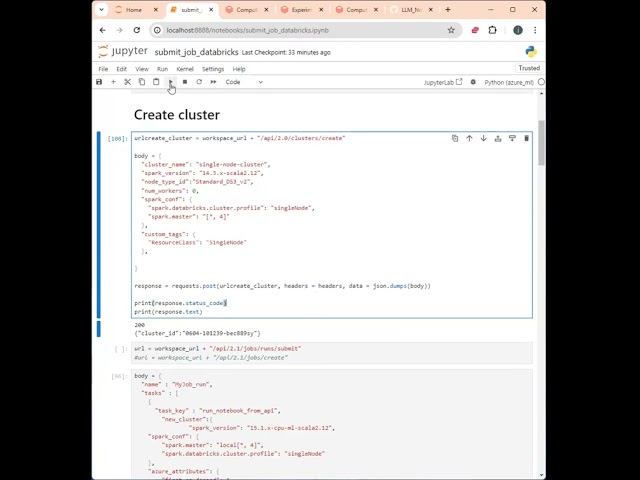Open the Run menu
640x480 pixels.
click(162, 69)
